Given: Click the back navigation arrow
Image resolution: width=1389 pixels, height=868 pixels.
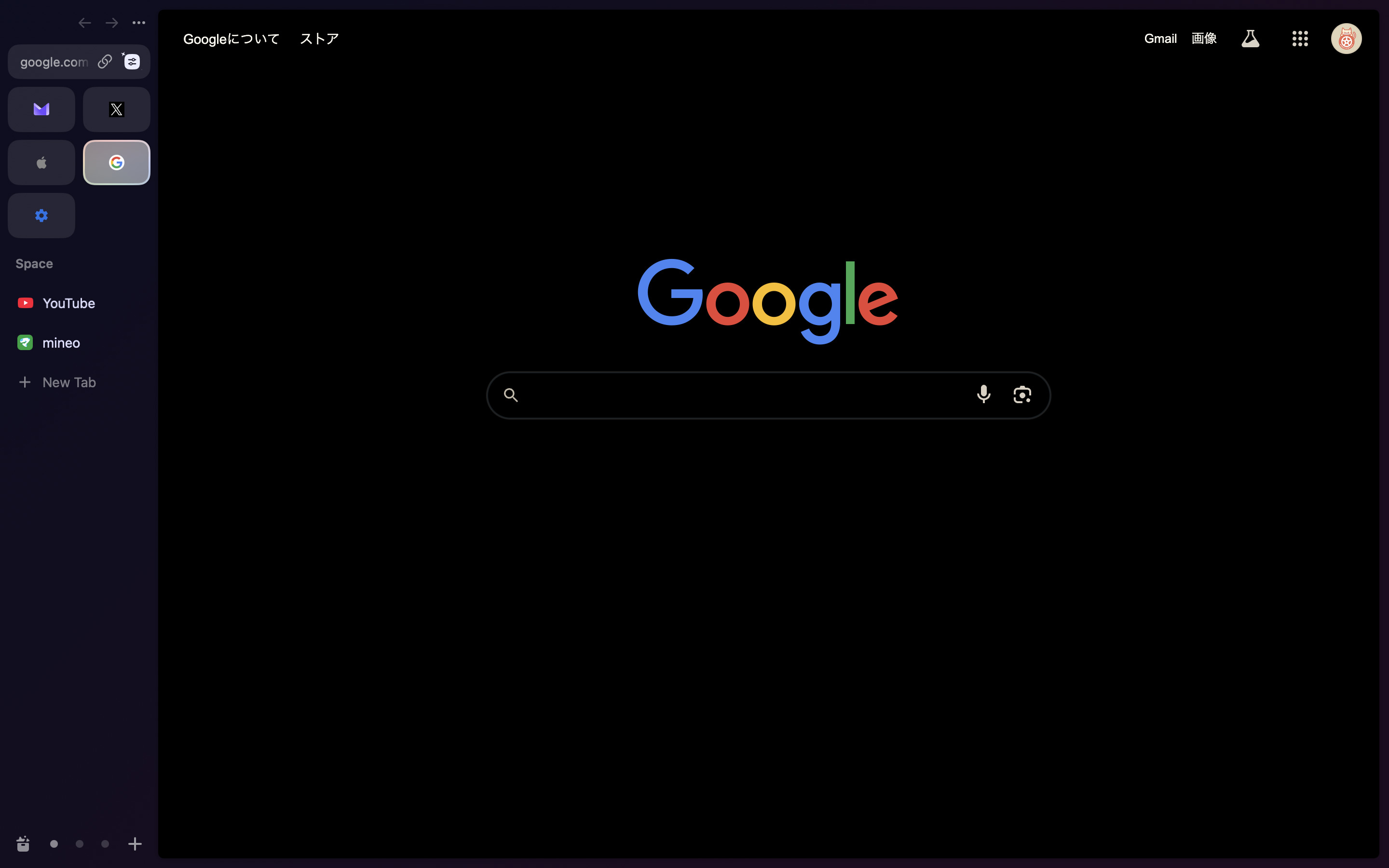Looking at the screenshot, I should coord(84,23).
